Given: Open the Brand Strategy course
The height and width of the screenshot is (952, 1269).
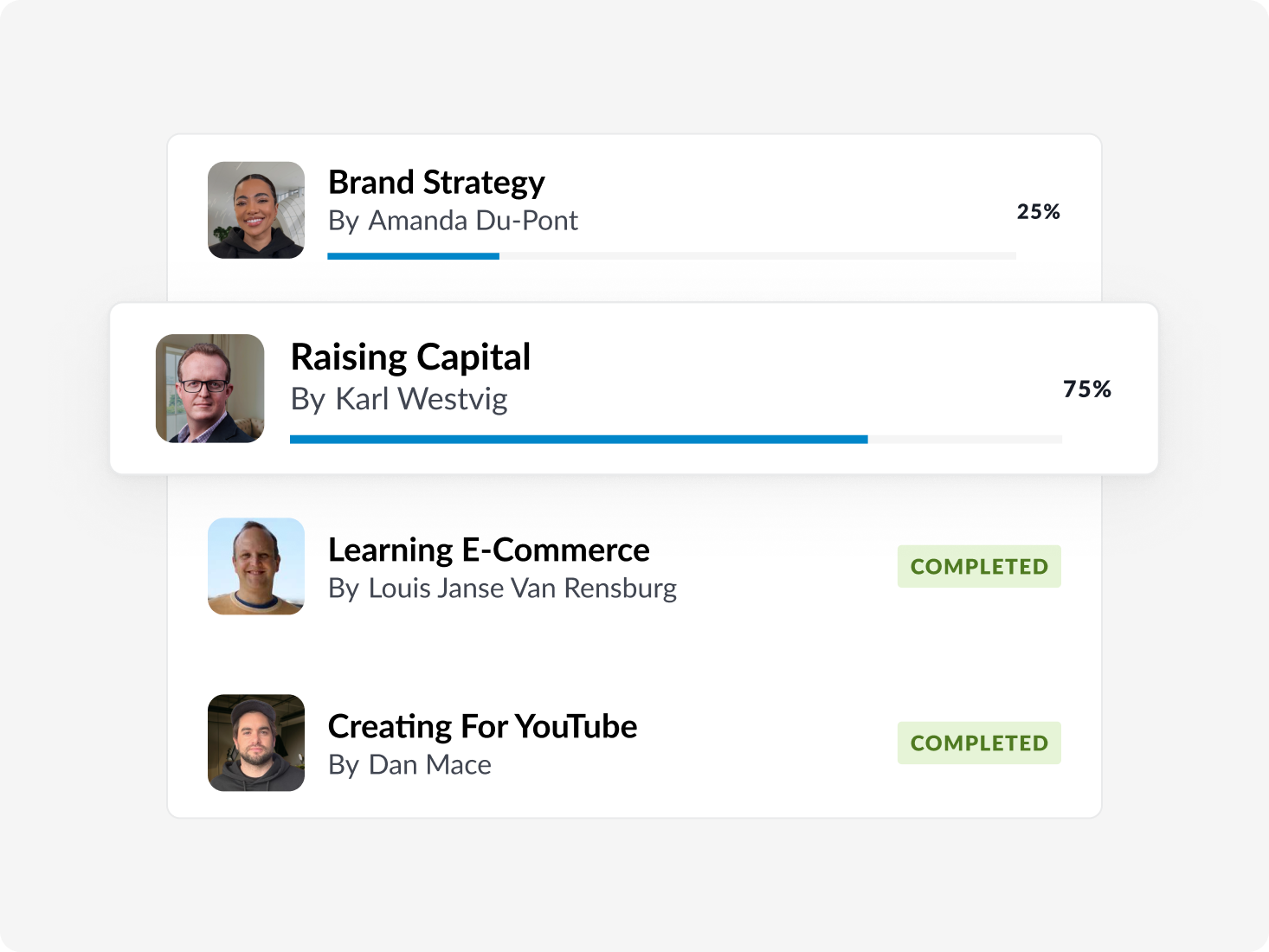Looking at the screenshot, I should click(436, 183).
